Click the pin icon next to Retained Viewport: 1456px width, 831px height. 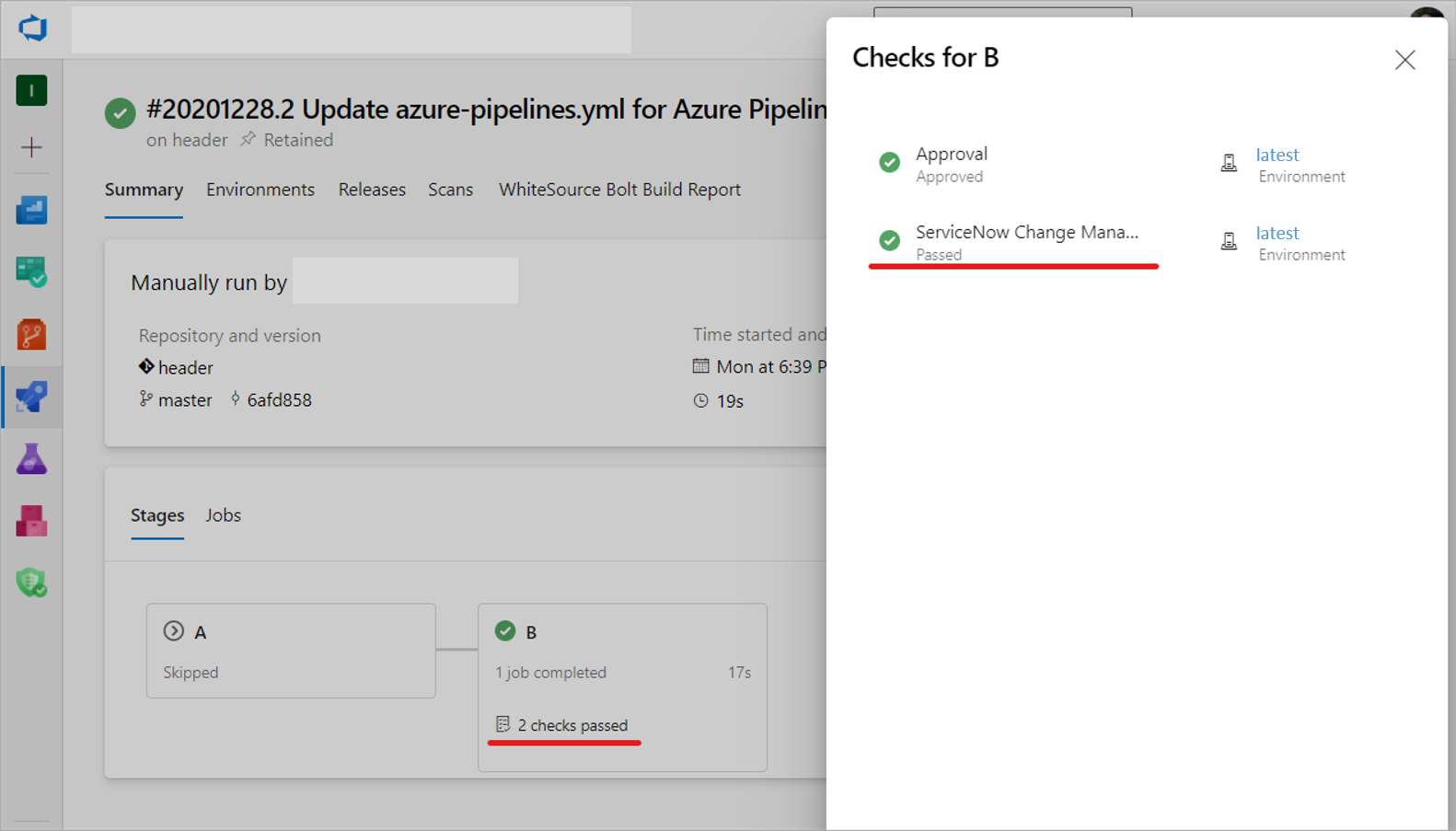click(248, 139)
